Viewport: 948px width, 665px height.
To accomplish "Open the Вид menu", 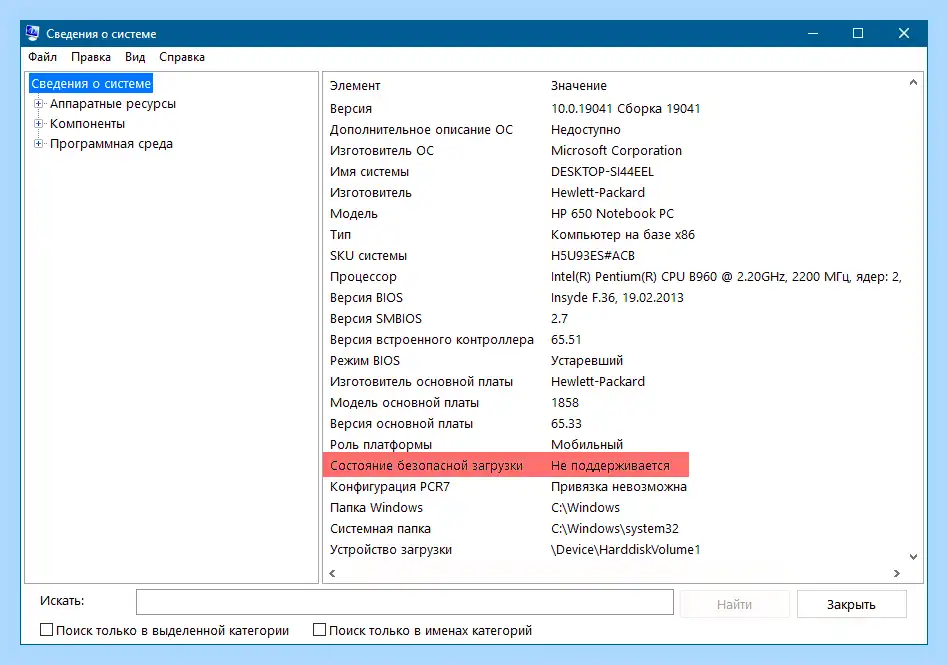I will pos(135,57).
